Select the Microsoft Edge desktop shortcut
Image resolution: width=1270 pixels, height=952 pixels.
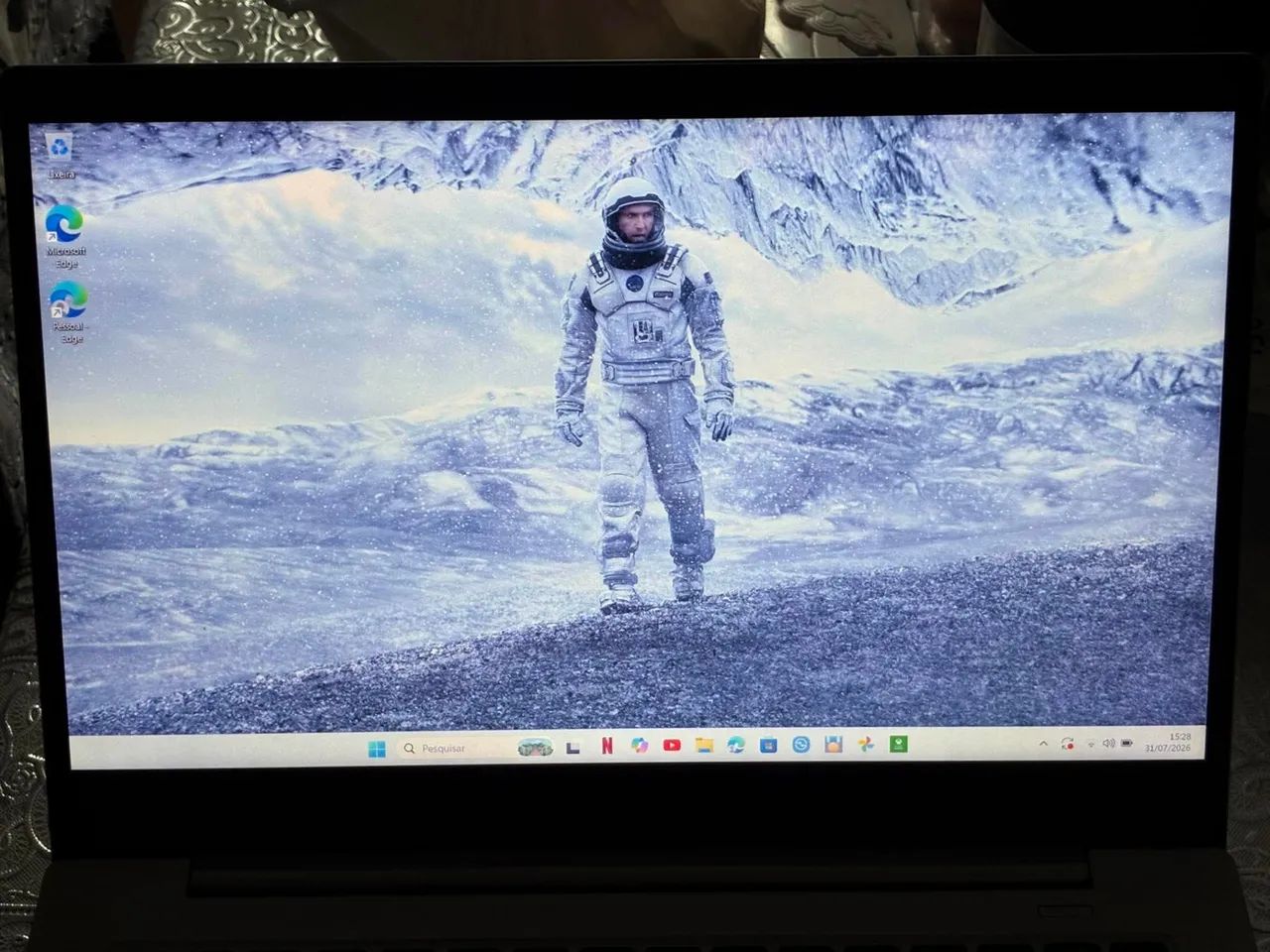65,236
